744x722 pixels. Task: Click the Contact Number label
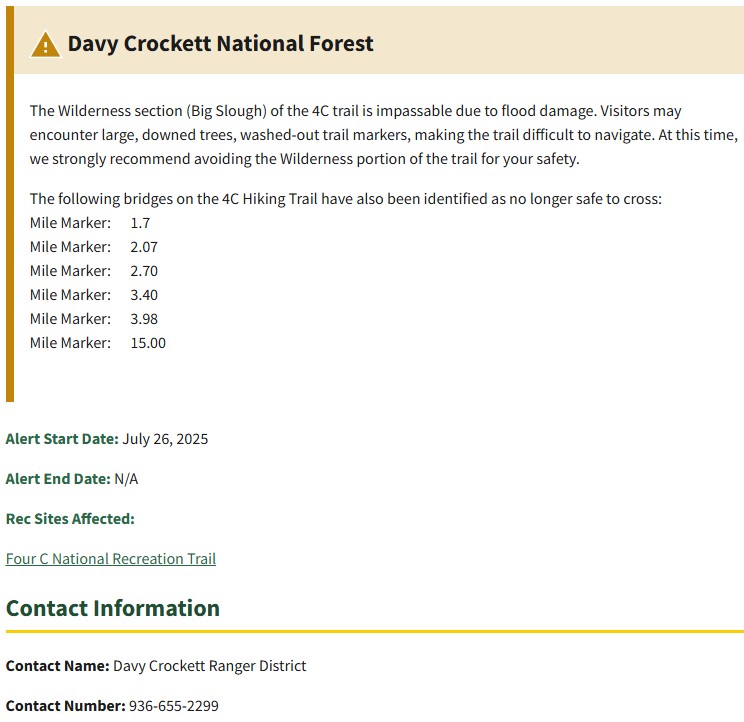65,706
